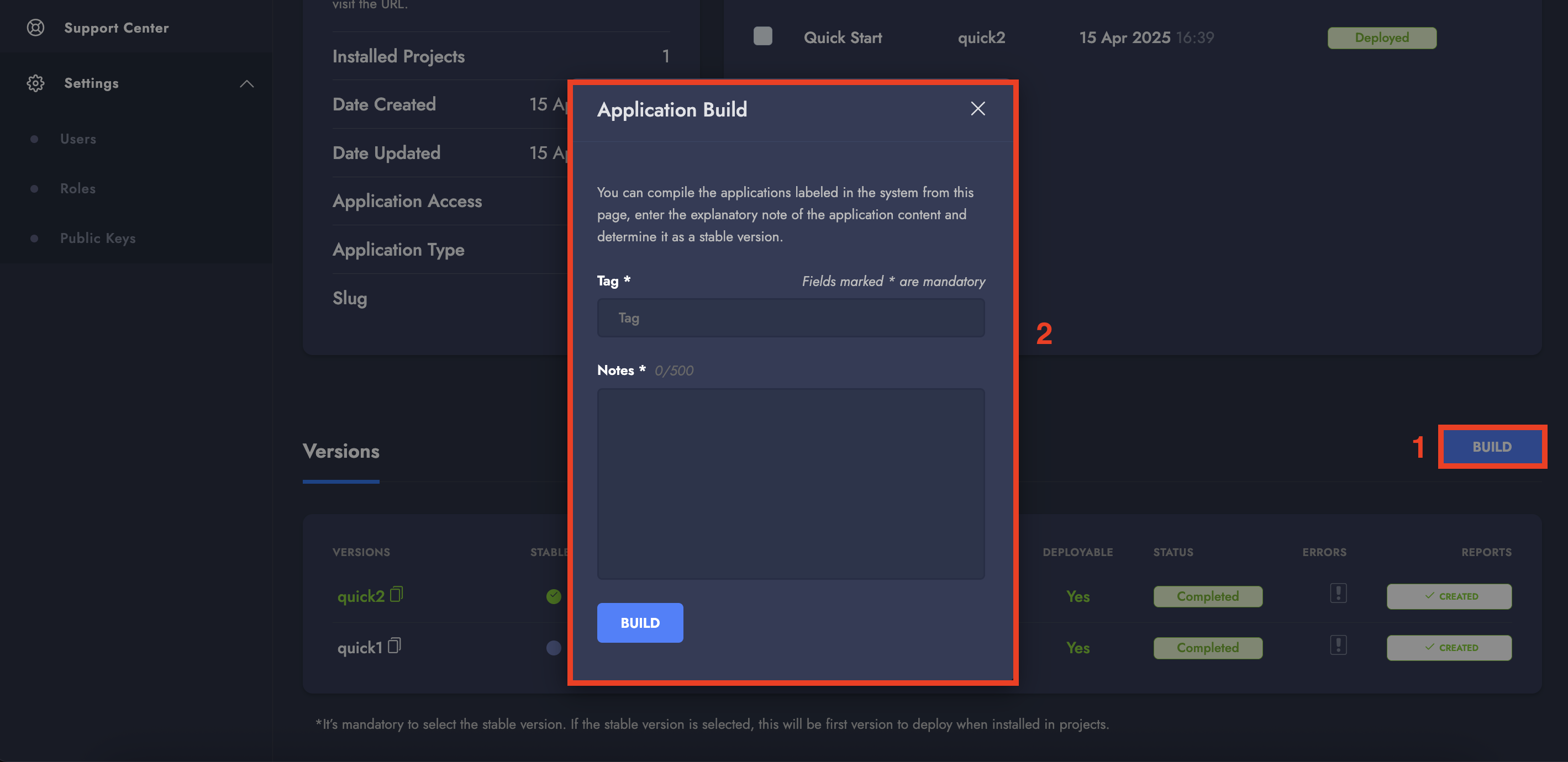Open the Users settings page
1568x762 pixels.
pos(78,139)
